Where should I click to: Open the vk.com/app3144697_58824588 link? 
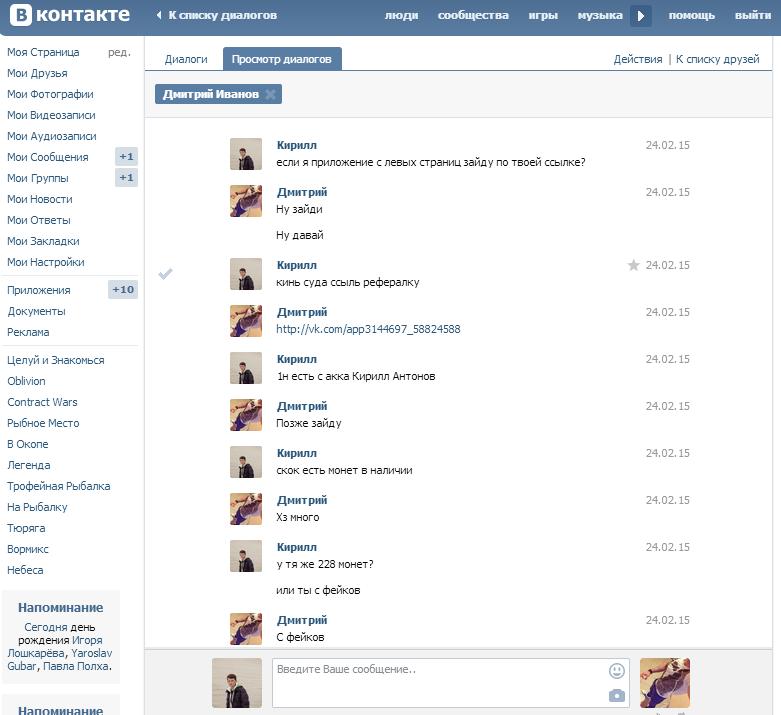[x=368, y=329]
